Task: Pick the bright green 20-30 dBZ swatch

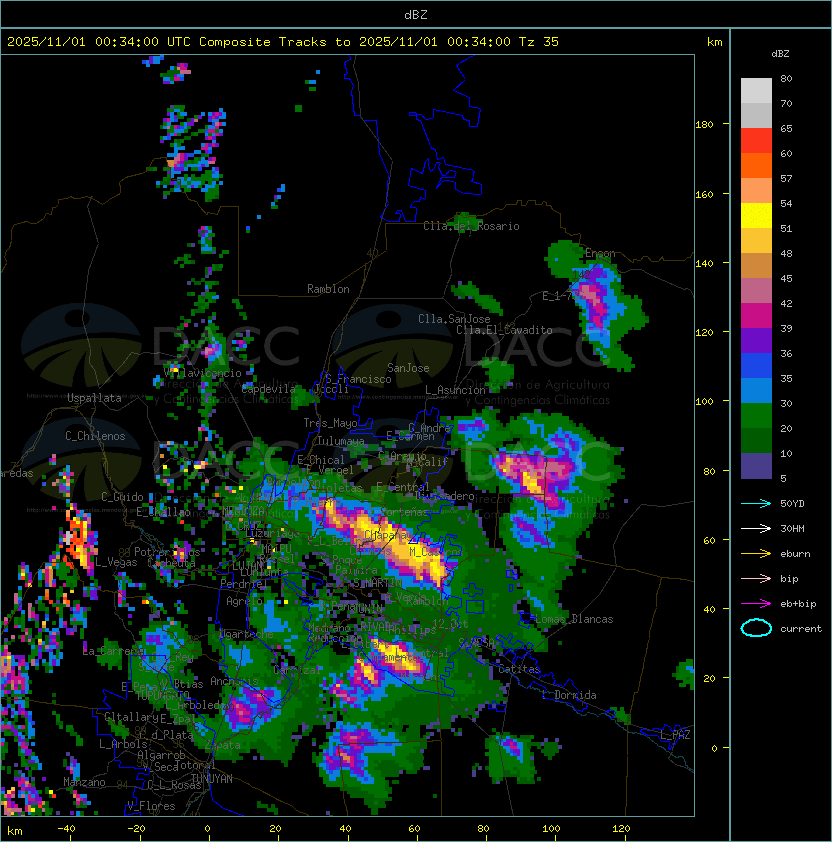Action: (x=756, y=416)
